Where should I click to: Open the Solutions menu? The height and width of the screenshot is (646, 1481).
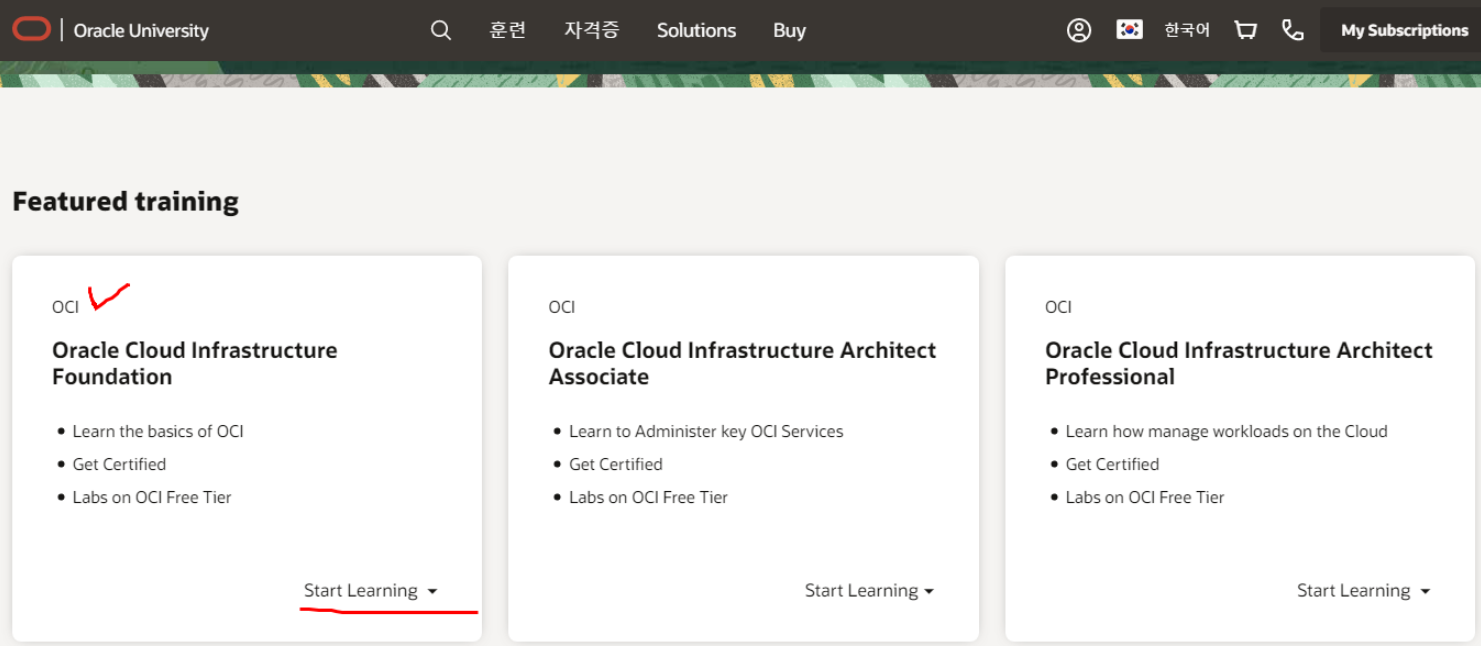(x=697, y=30)
